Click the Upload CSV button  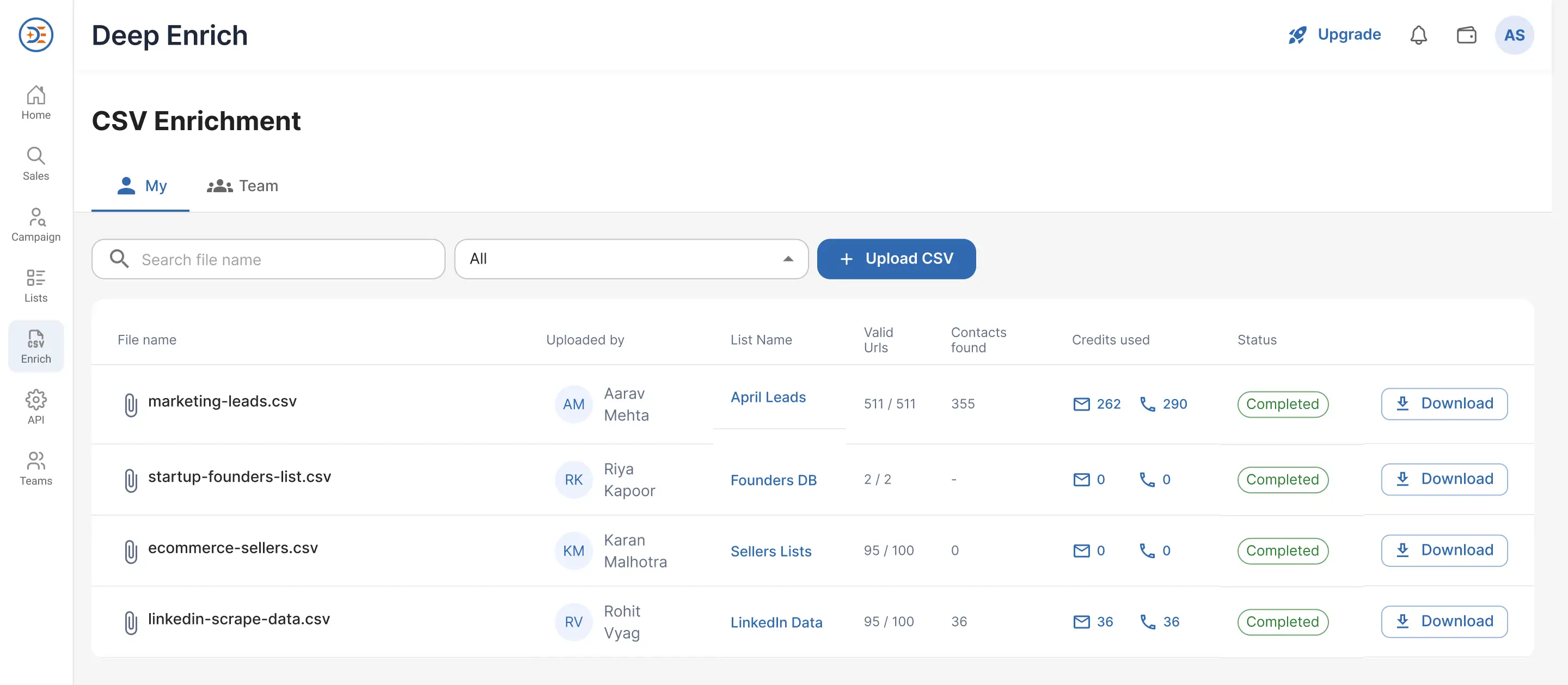tap(896, 259)
